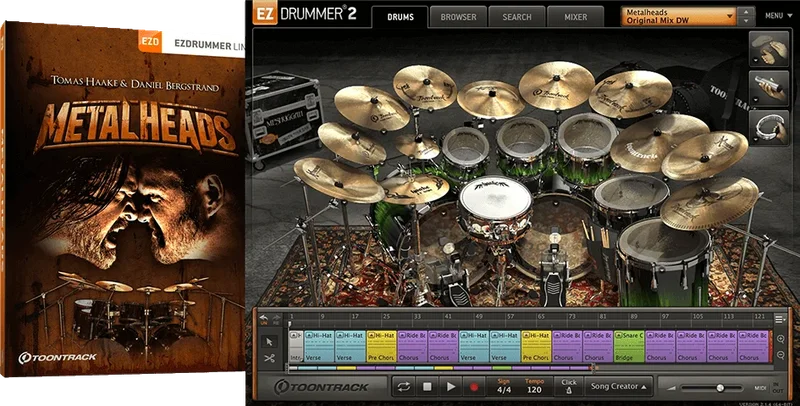Click bar 73 on the timeline ruler
Image resolution: width=800 pixels, height=406 pixels.
coord(572,317)
